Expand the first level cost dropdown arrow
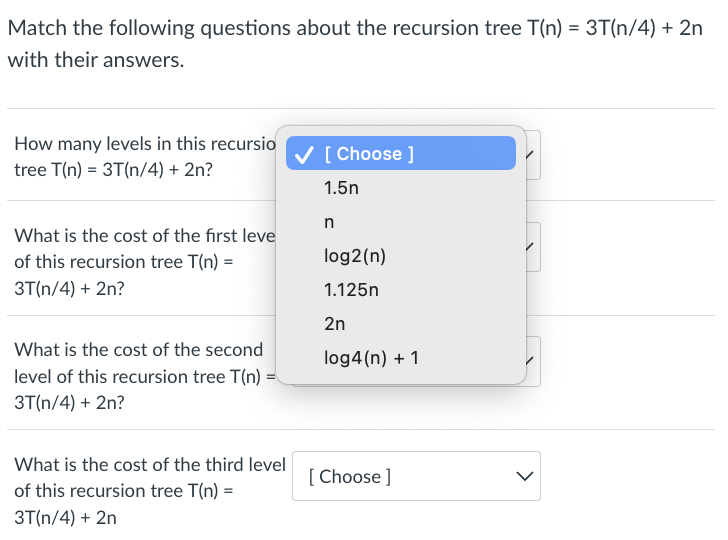The image size is (728, 540). (531, 247)
